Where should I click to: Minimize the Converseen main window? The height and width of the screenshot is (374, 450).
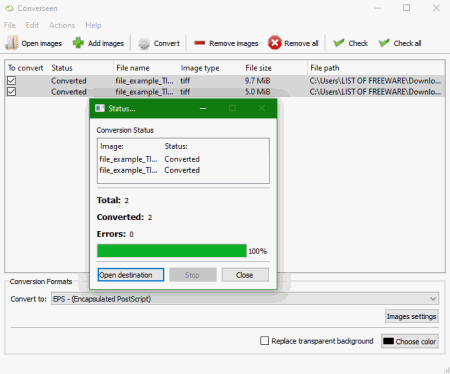point(377,8)
